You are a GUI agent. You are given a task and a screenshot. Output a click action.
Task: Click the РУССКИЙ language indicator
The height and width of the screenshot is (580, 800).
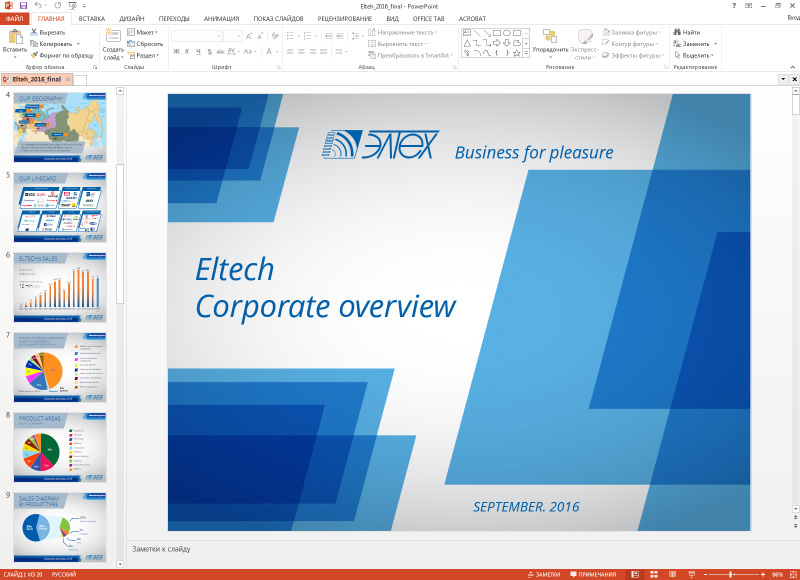pyautogui.click(x=64, y=574)
